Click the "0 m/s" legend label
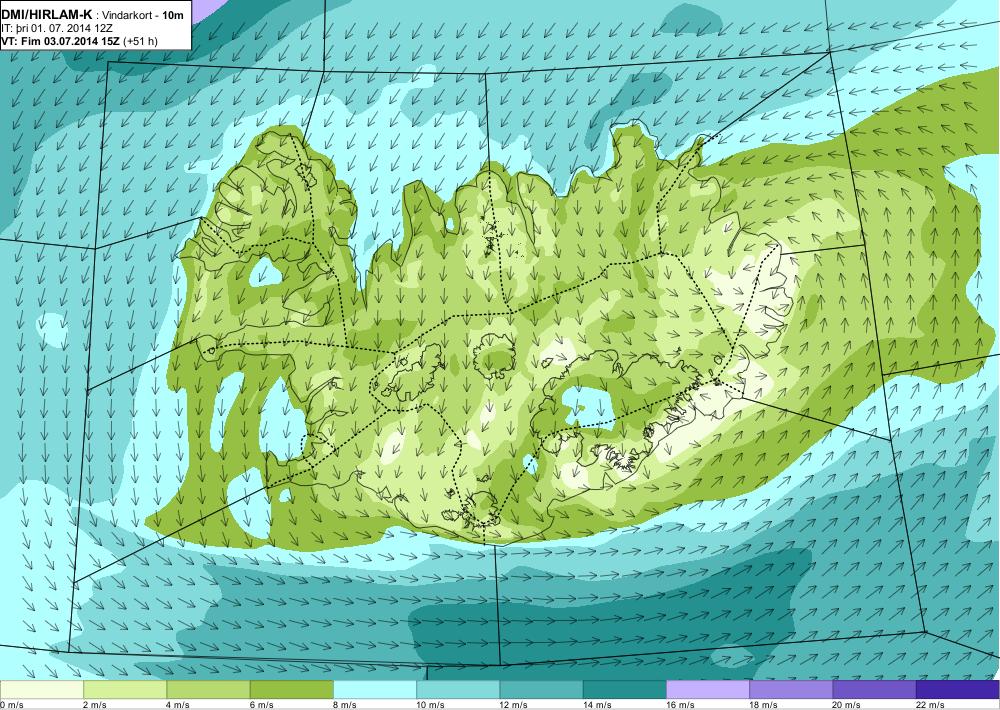Screen dimensions: 1000x710 point(12,705)
